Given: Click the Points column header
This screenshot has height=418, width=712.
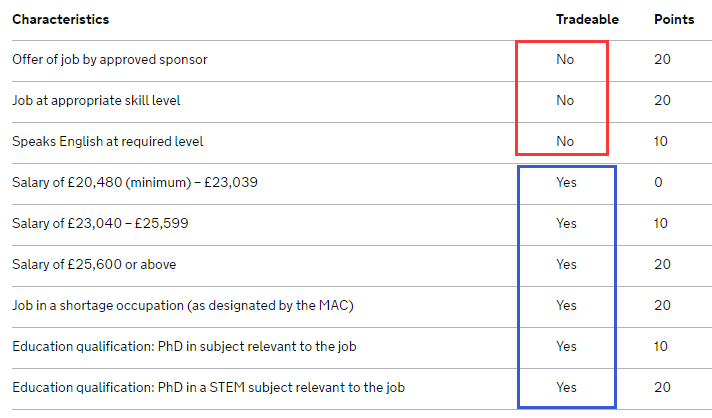Looking at the screenshot, I should (x=674, y=20).
